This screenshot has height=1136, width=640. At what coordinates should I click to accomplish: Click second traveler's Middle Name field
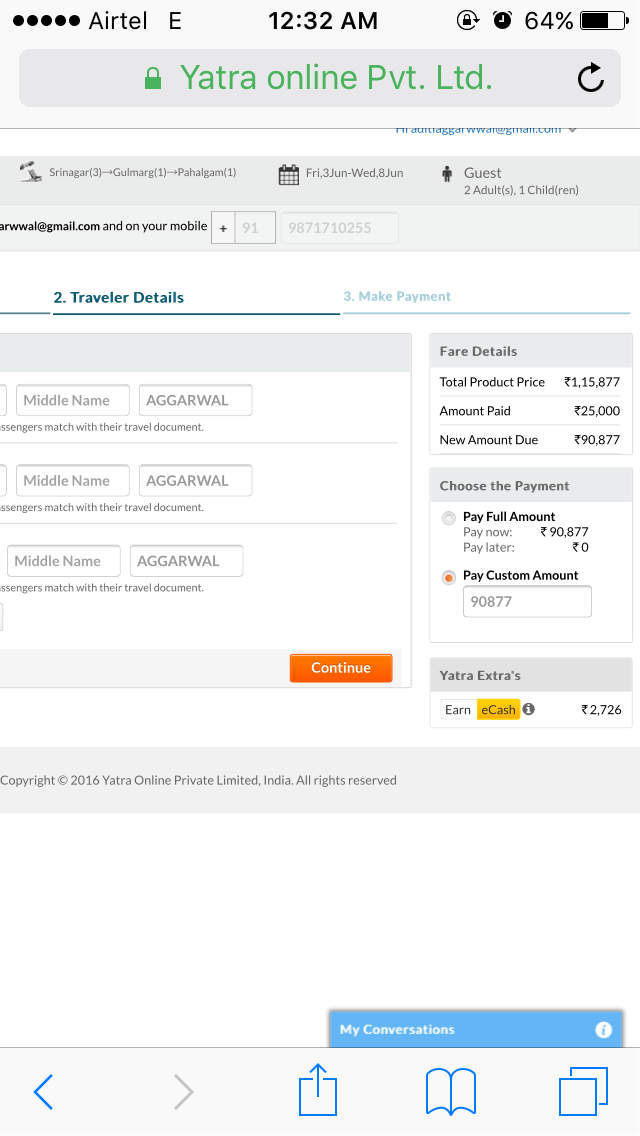pos(72,480)
